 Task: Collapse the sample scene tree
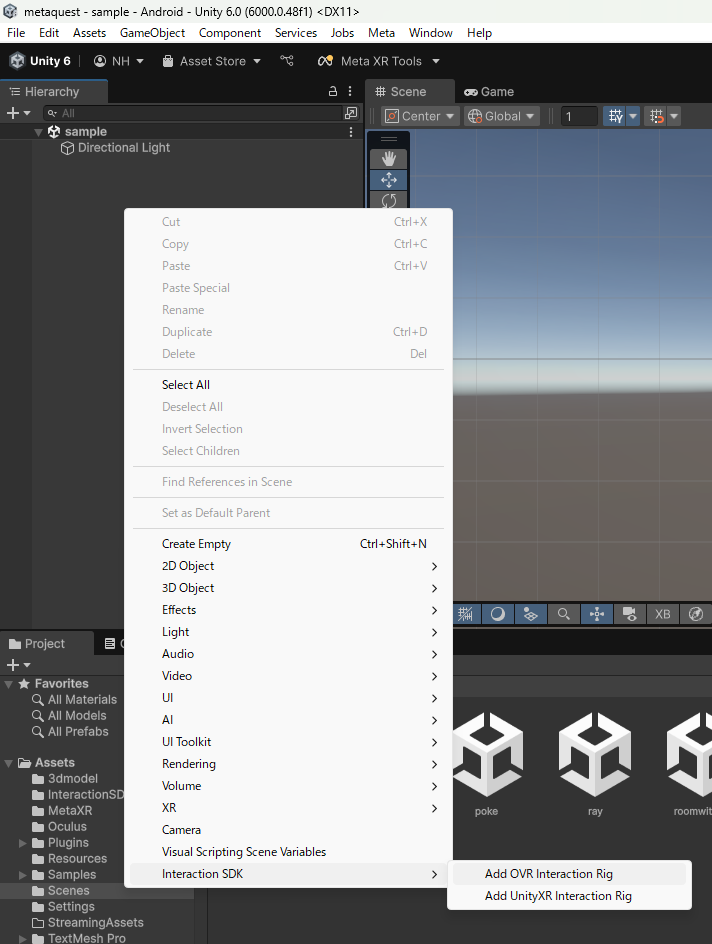(38, 132)
